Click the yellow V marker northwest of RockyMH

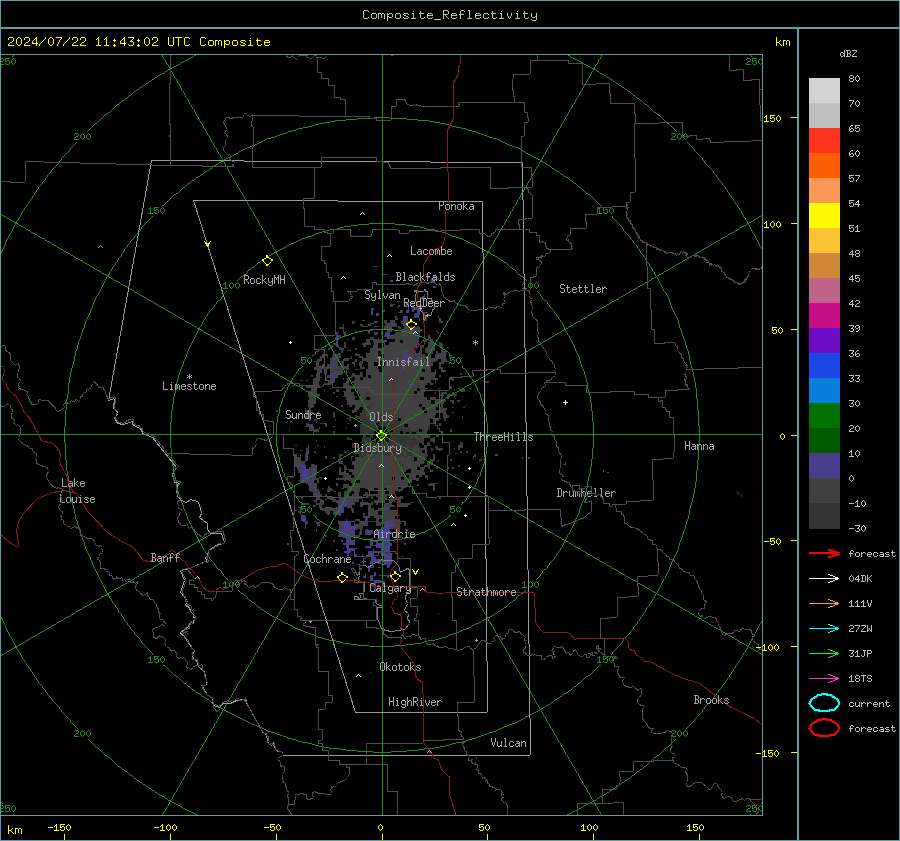point(208,244)
